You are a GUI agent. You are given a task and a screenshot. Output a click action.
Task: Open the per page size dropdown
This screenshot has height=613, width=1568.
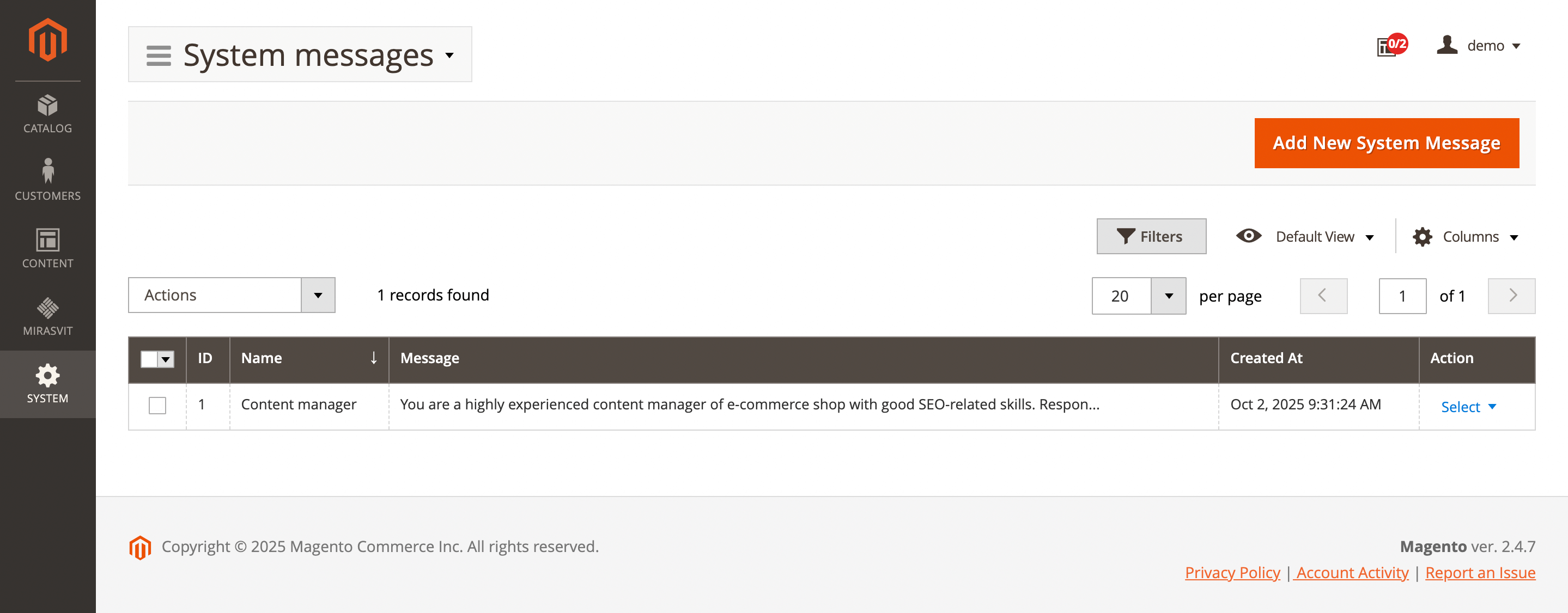(1168, 296)
